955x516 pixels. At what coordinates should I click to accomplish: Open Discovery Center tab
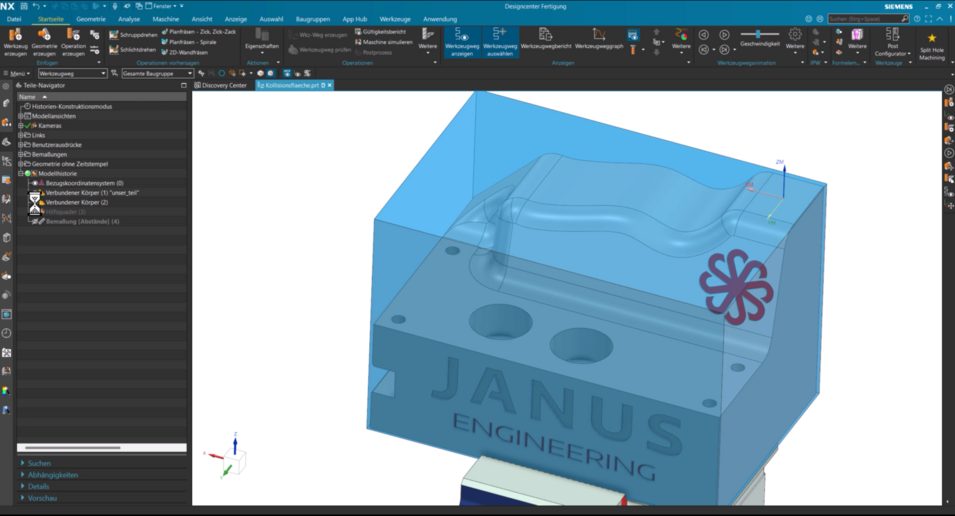pyautogui.click(x=220, y=85)
